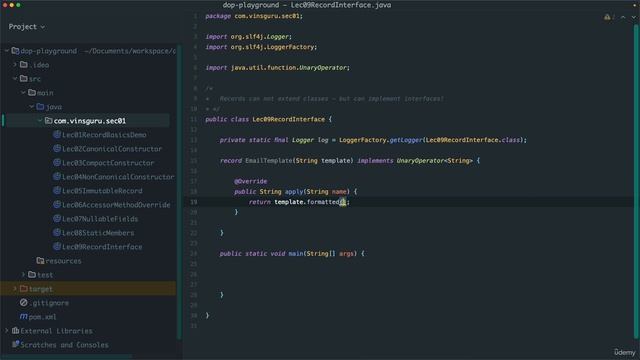Expand the .idea folder
This screenshot has height=360, width=640.
(15, 65)
